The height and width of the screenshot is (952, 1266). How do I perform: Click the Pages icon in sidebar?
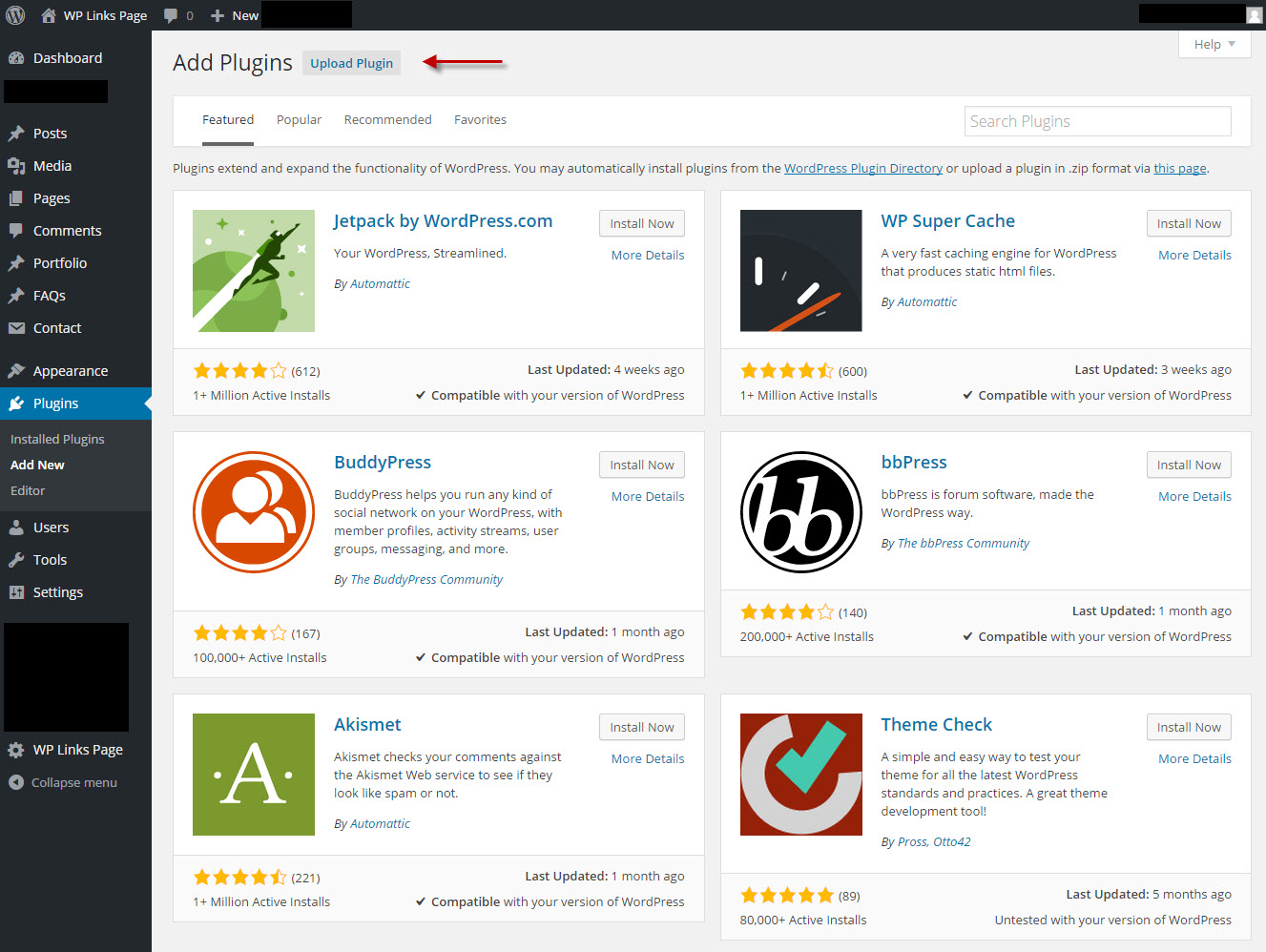[x=16, y=198]
